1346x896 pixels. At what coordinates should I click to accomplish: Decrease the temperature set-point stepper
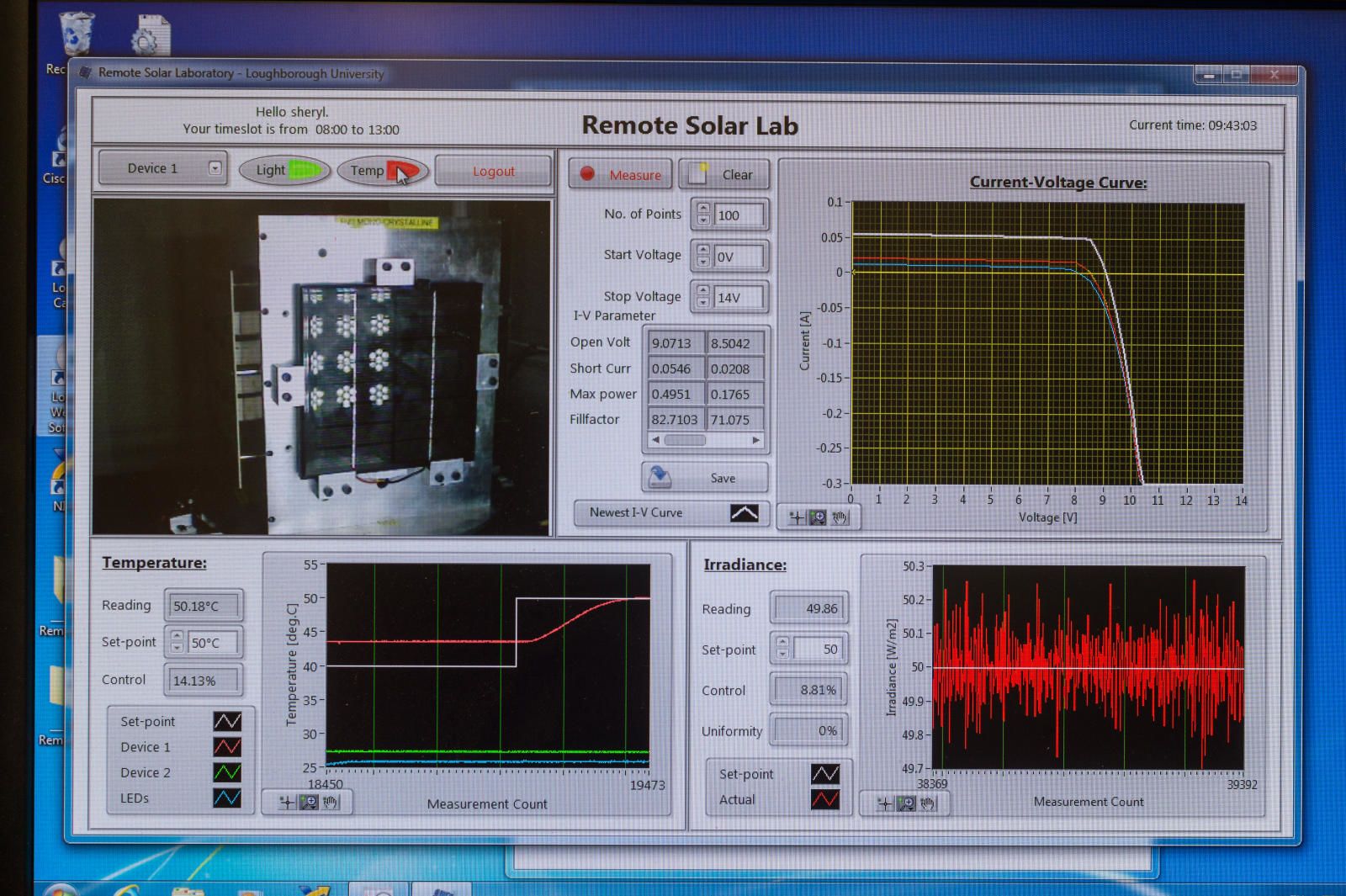click(177, 648)
